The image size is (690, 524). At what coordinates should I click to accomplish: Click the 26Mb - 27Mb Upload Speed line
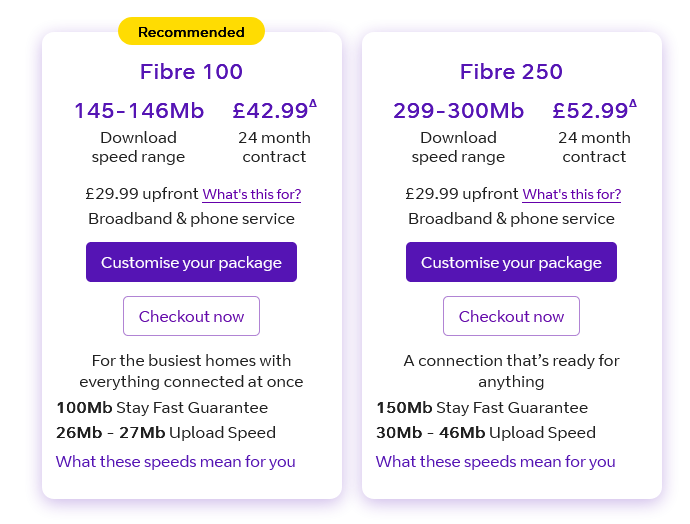[166, 432]
